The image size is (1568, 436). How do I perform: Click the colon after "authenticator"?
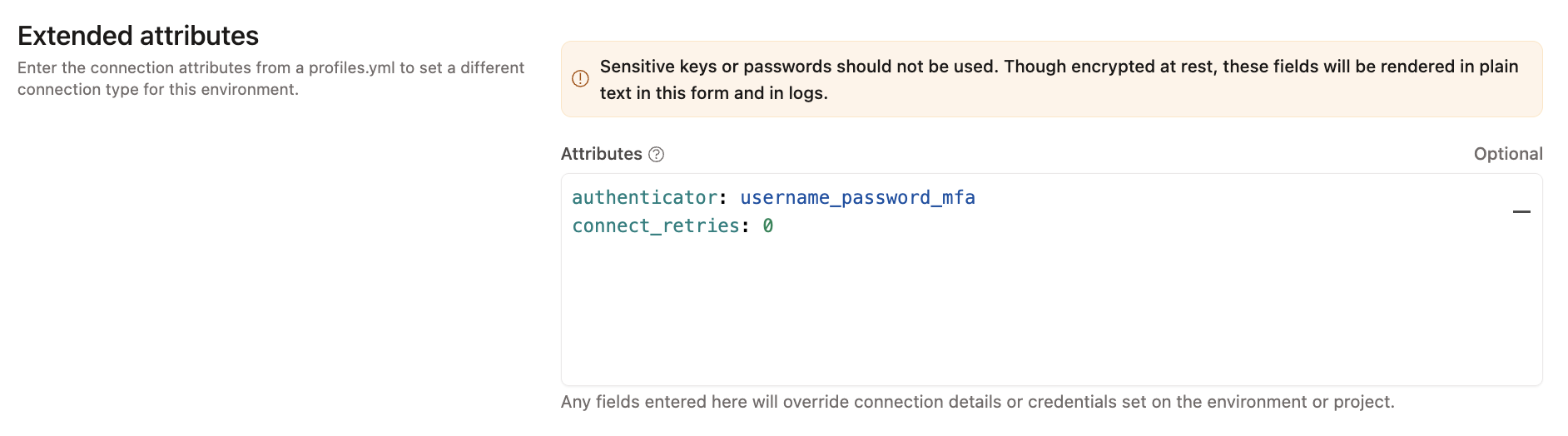pos(722,198)
